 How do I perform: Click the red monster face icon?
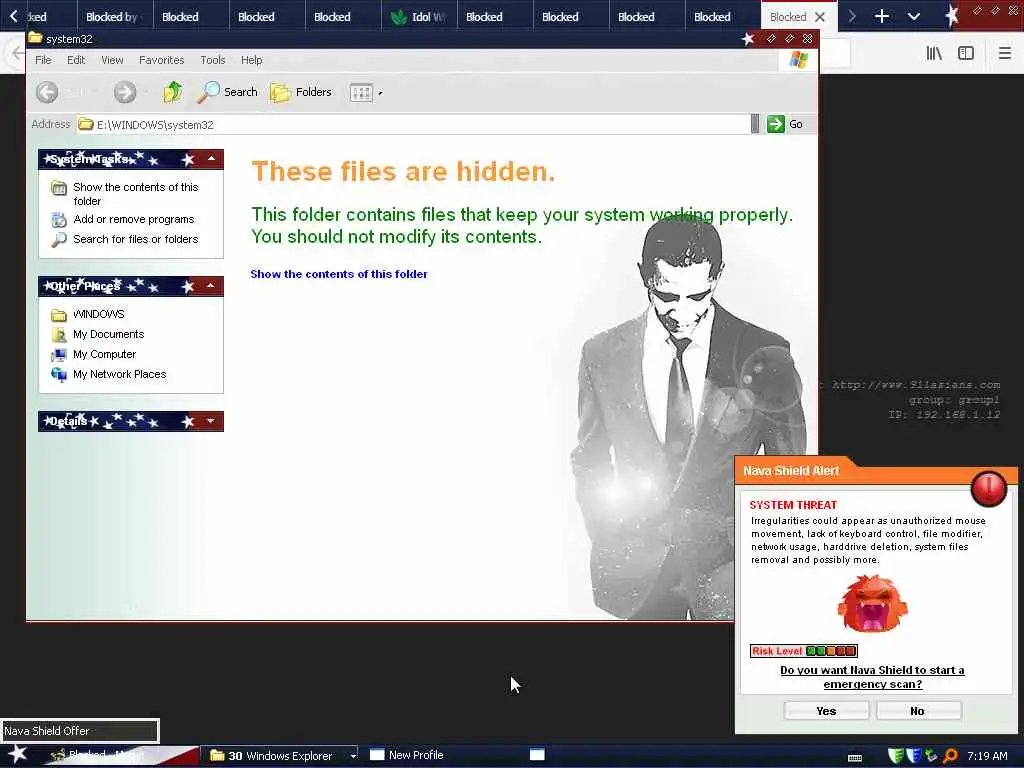[x=872, y=603]
